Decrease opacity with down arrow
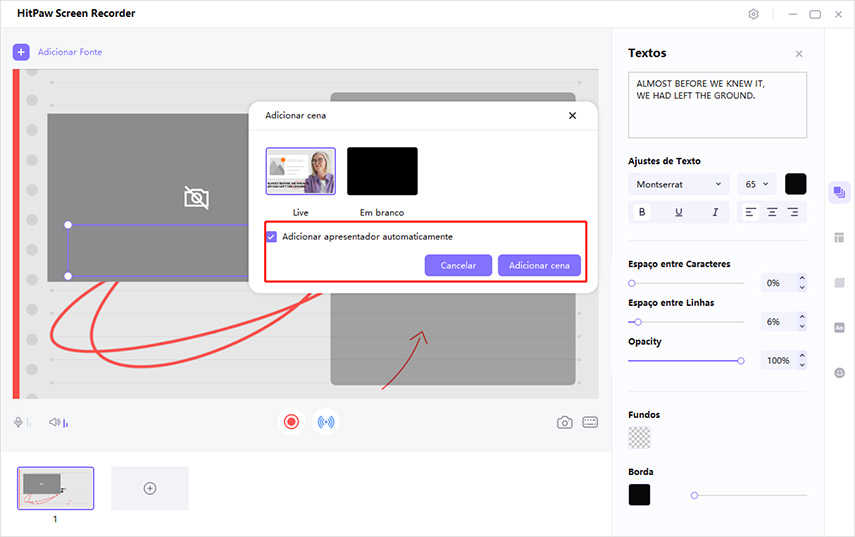The width and height of the screenshot is (855, 537). pyautogui.click(x=802, y=365)
